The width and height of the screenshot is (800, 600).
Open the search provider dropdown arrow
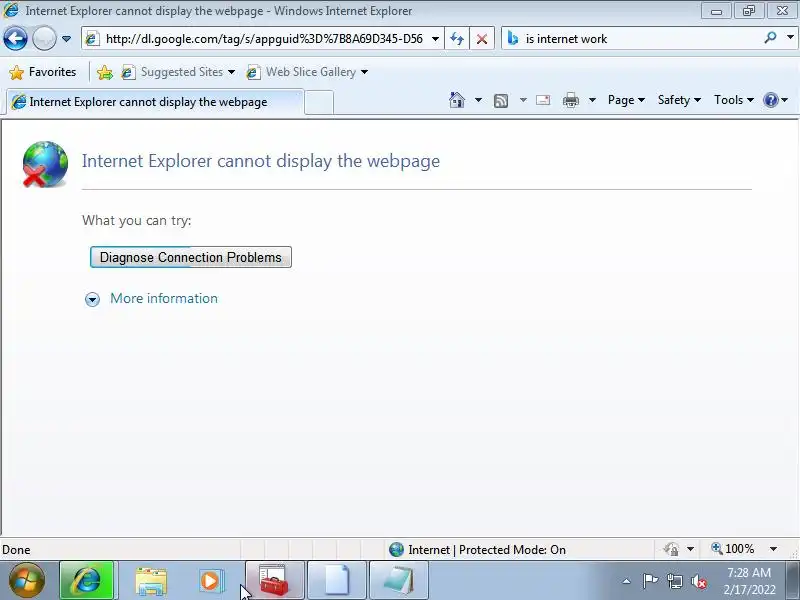790,38
